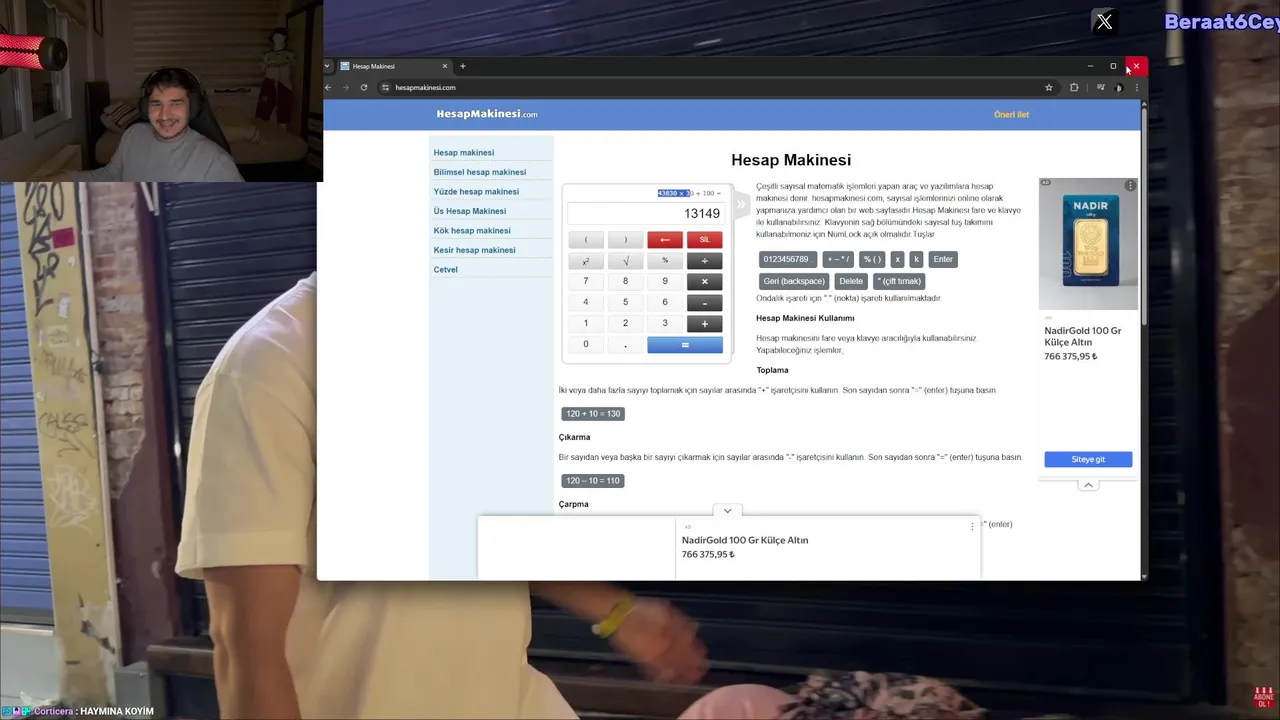Click the decimal point key
The image size is (1280, 720).
point(625,344)
